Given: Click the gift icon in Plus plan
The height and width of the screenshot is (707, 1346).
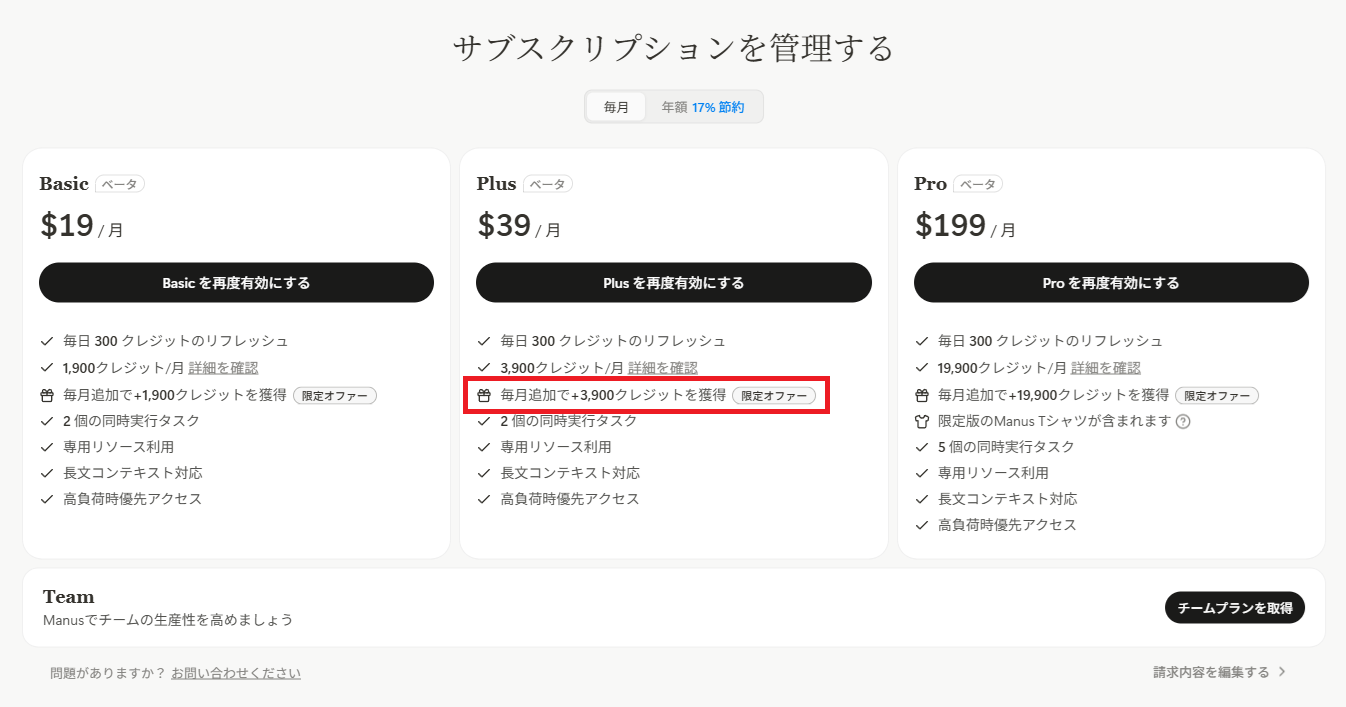Looking at the screenshot, I should [484, 395].
